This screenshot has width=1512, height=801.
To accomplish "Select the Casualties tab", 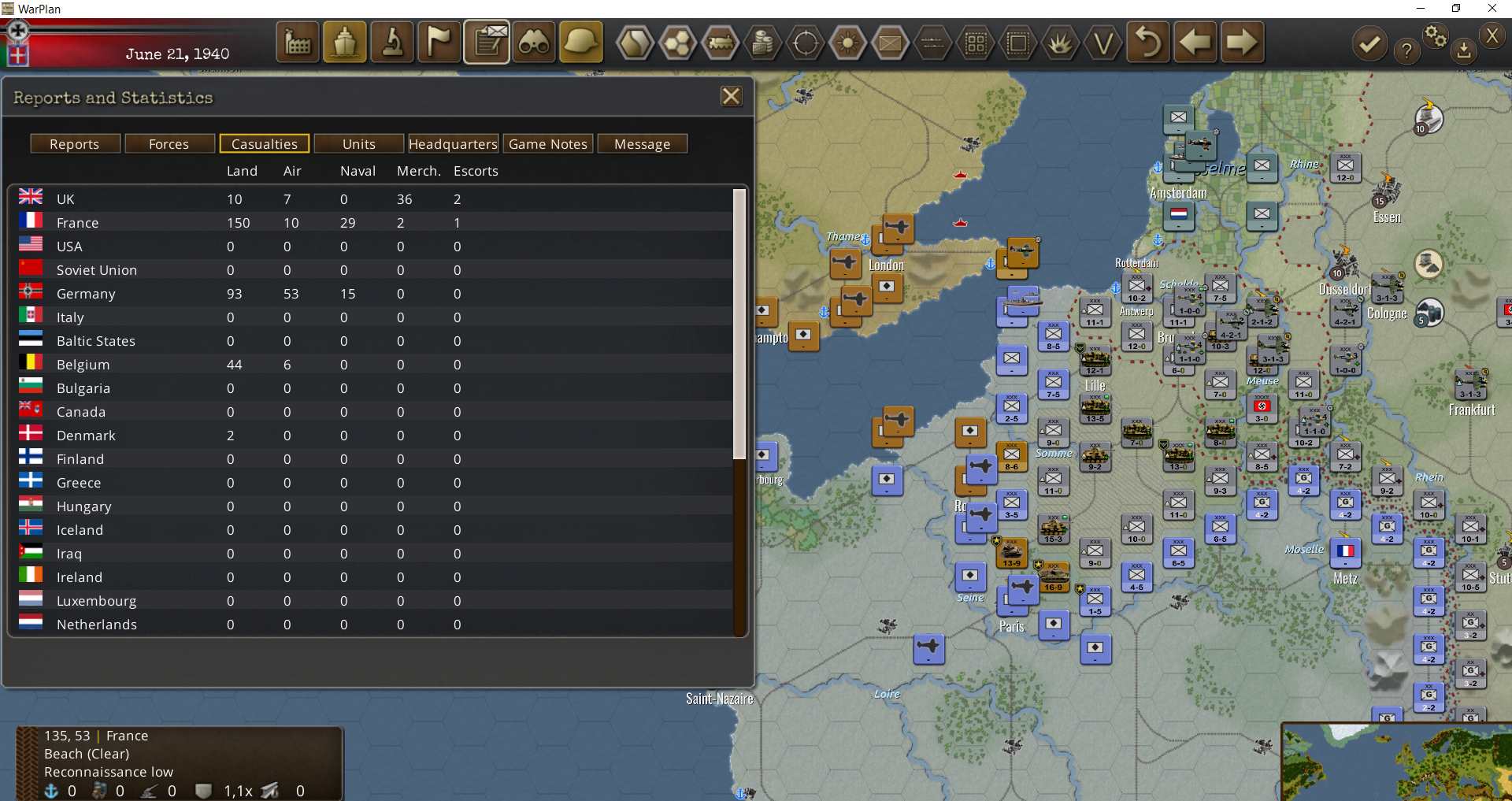I will coord(265,144).
